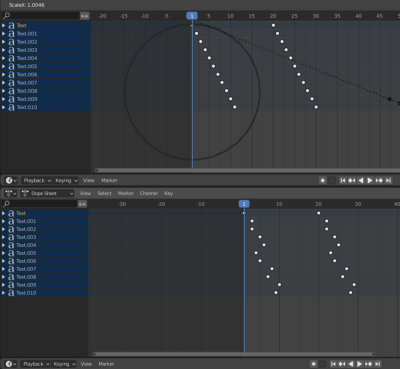The height and width of the screenshot is (369, 400).
Task: Click the bottom Timeline editor type icon
Action: point(11,364)
